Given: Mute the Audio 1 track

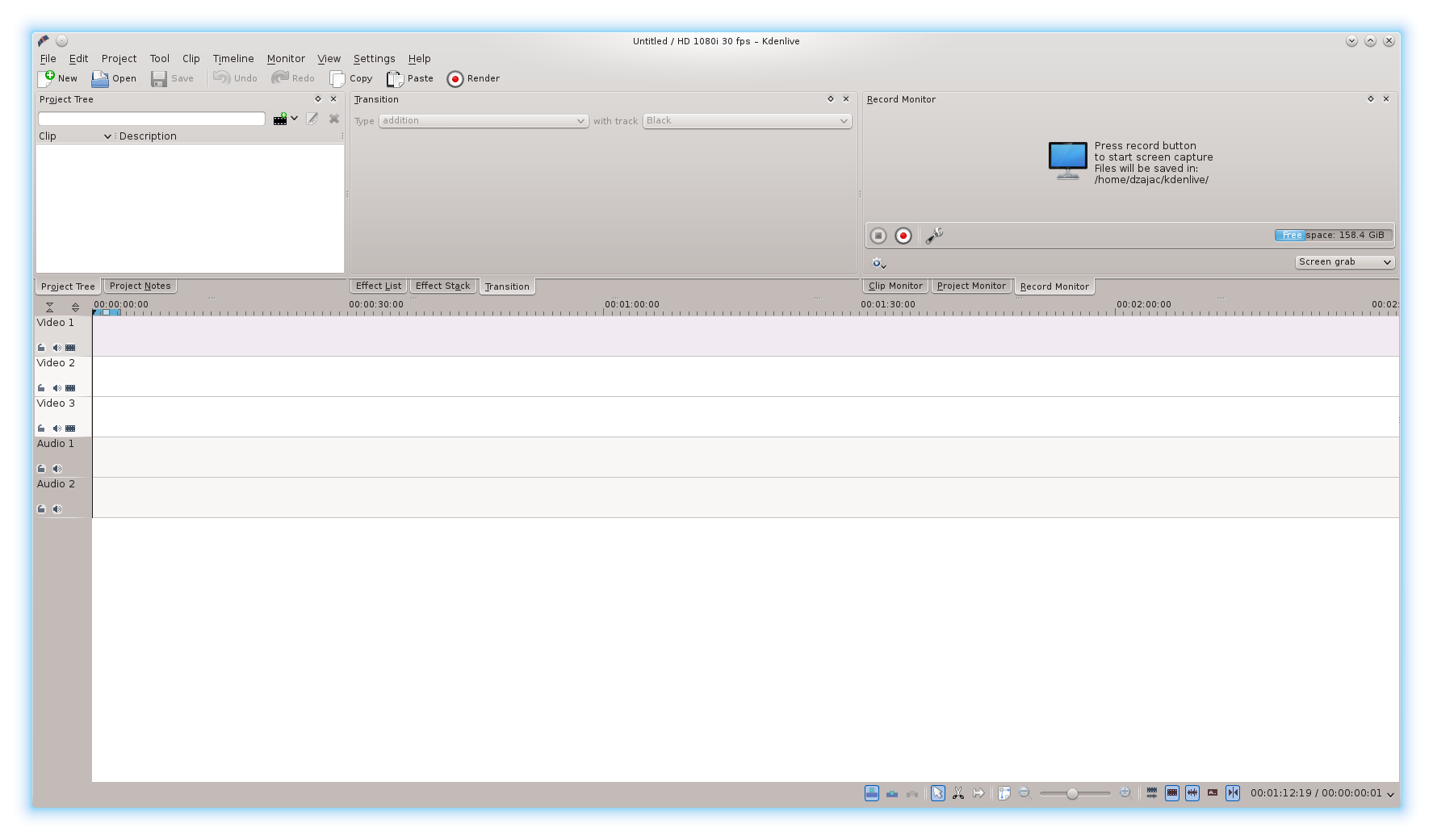Looking at the screenshot, I should coord(57,469).
